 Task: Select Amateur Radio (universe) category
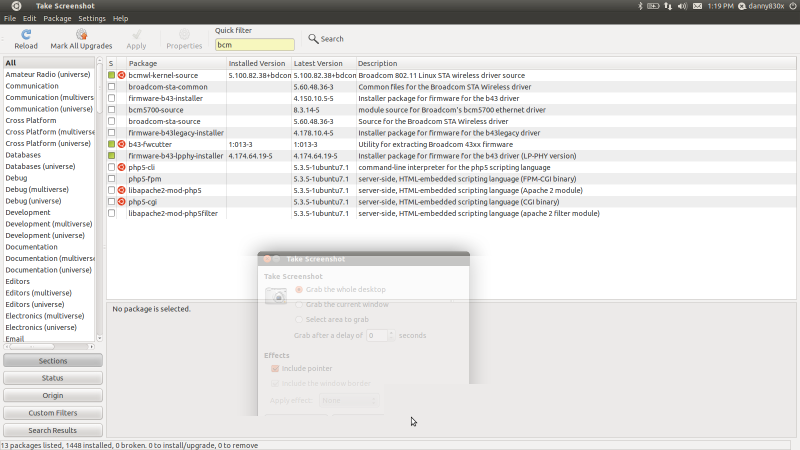(49, 74)
